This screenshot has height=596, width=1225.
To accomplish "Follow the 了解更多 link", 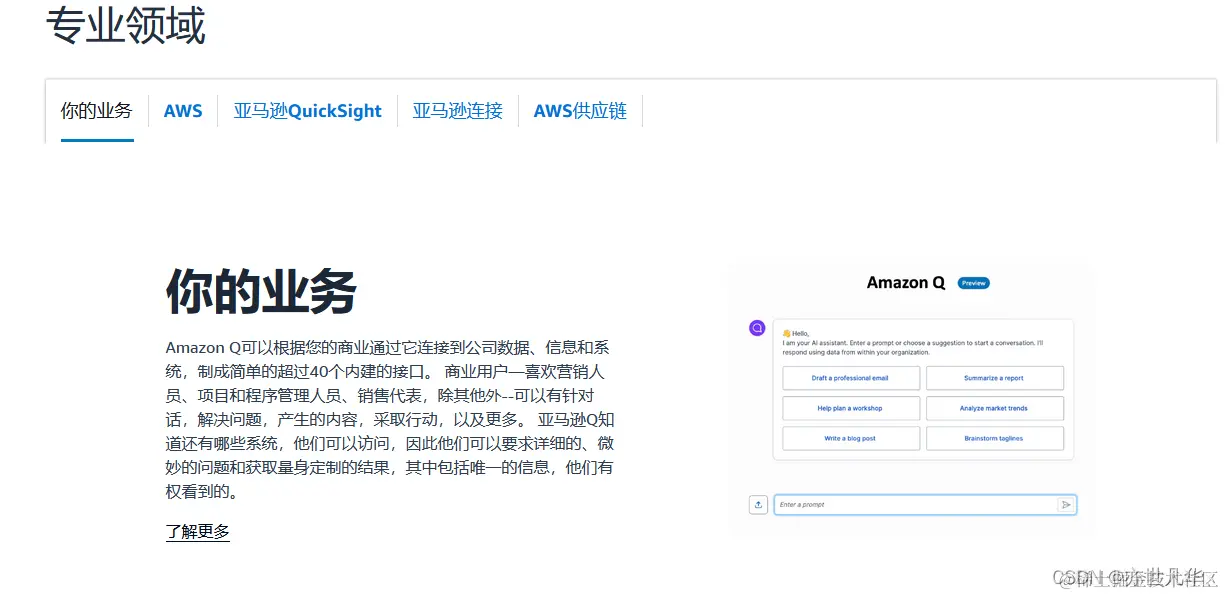I will click(x=198, y=532).
